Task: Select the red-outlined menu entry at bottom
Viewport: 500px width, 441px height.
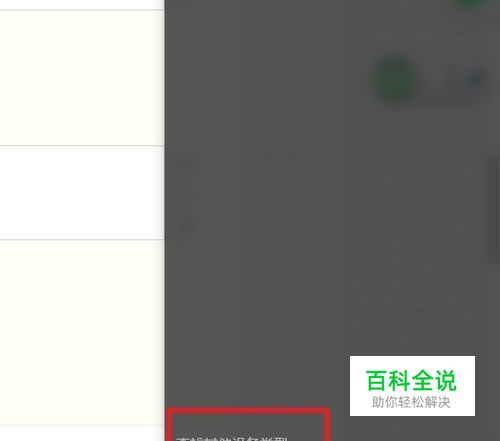Action: (x=248, y=425)
